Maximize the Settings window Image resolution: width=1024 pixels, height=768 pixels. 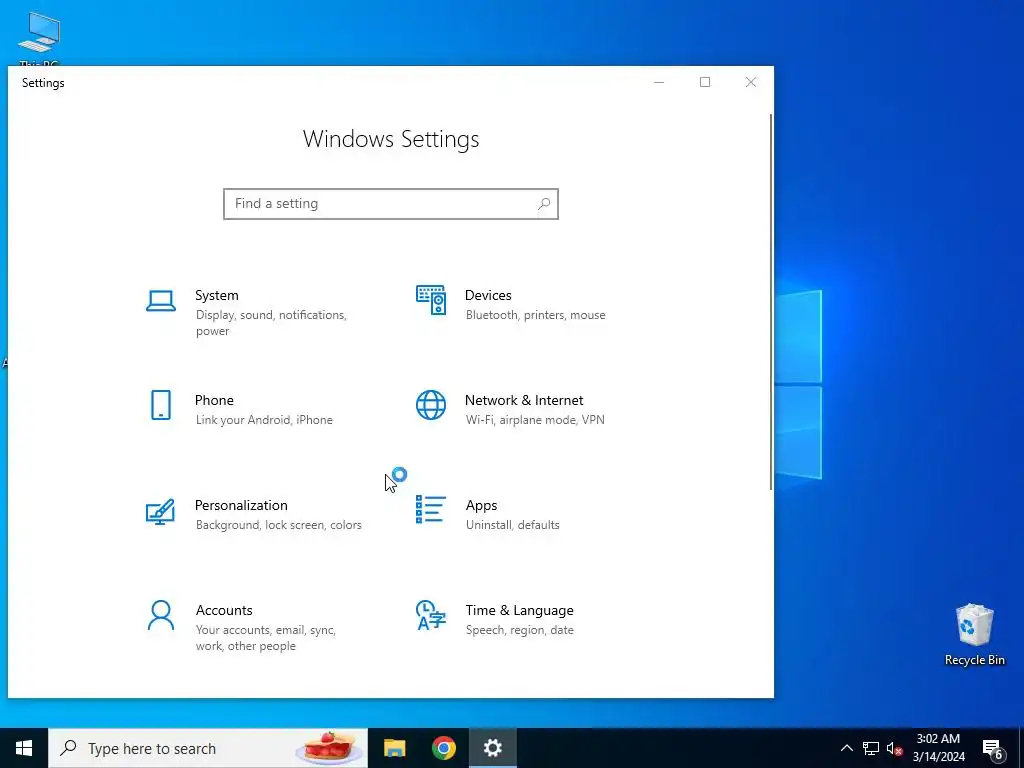click(x=705, y=82)
